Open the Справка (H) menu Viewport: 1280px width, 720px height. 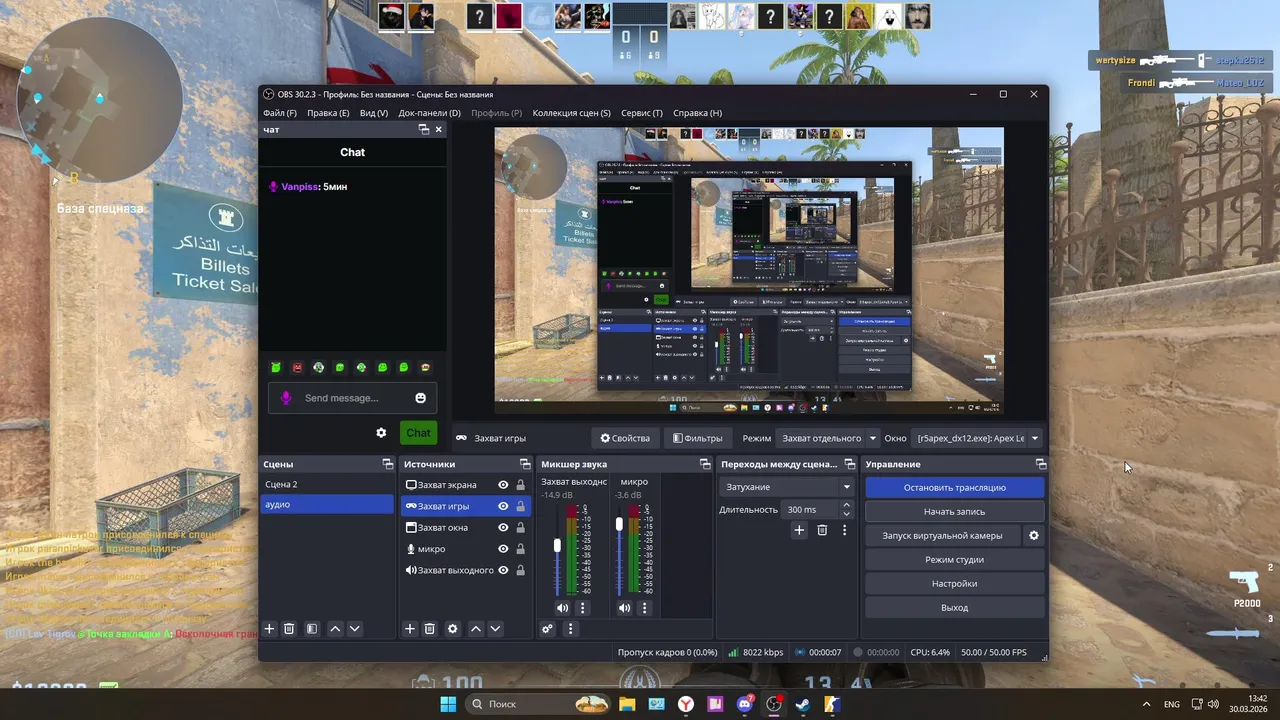pos(698,113)
